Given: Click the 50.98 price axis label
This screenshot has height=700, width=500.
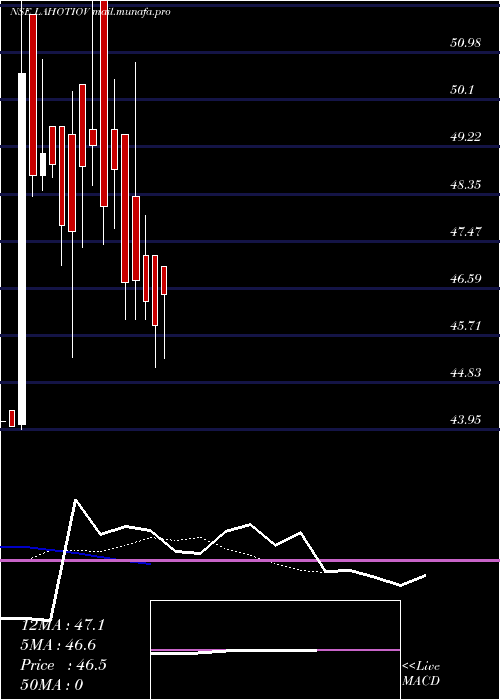Looking at the screenshot, I should (x=466, y=43).
